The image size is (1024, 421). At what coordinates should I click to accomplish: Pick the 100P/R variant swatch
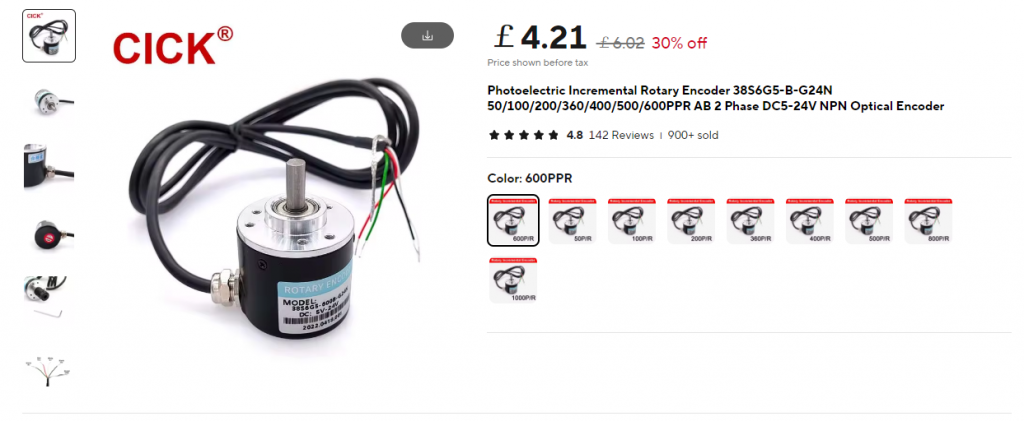pos(631,221)
